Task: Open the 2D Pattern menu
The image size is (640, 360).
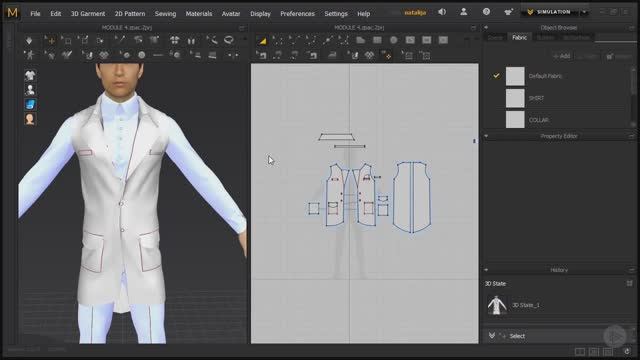Action: [x=130, y=13]
